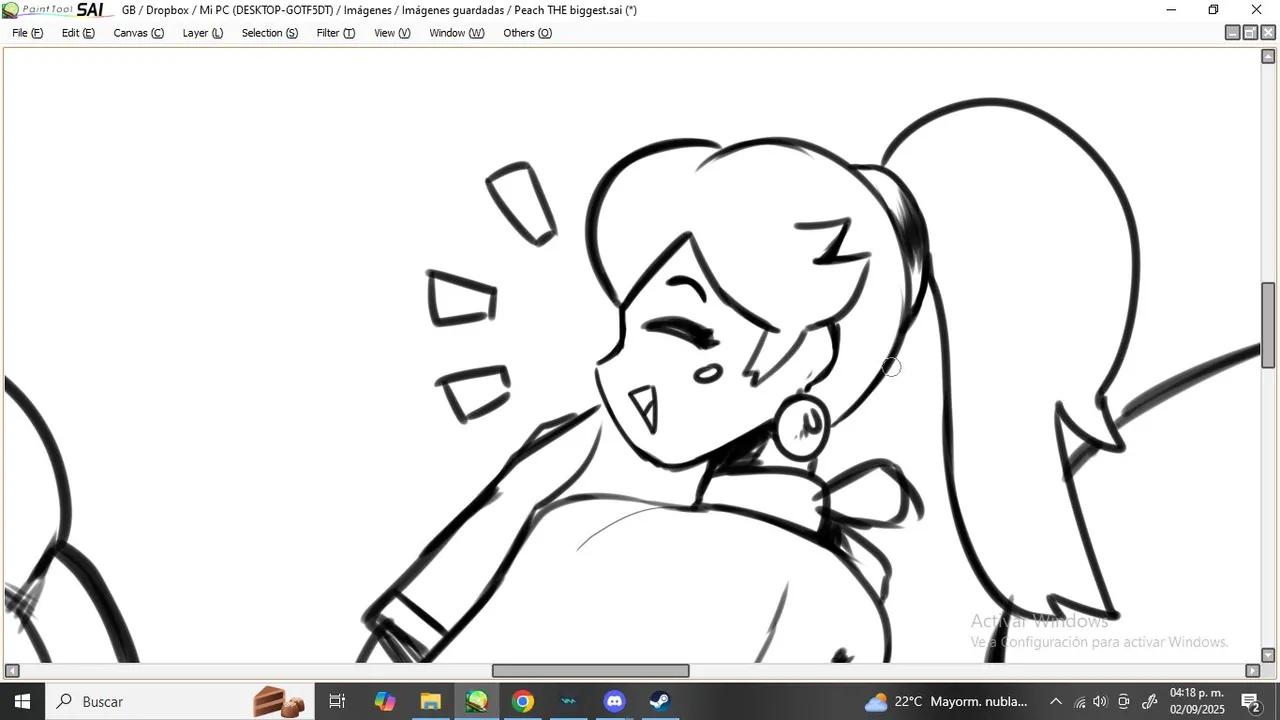1280x720 pixels.
Task: Open the Others menu
Action: (527, 33)
